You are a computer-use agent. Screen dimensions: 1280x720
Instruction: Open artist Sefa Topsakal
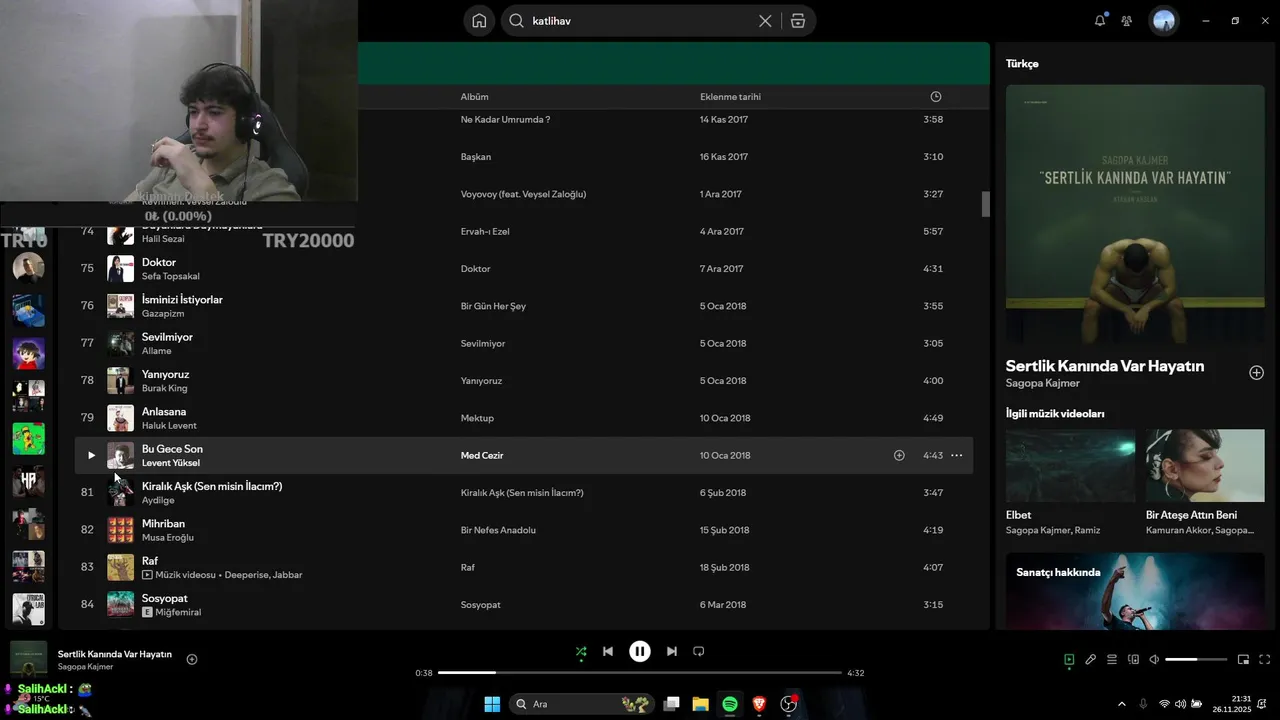click(x=171, y=276)
